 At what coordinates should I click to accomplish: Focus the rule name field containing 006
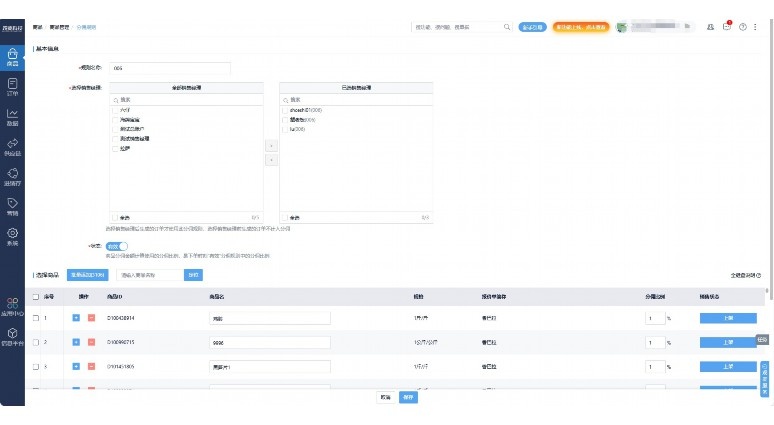click(170, 68)
